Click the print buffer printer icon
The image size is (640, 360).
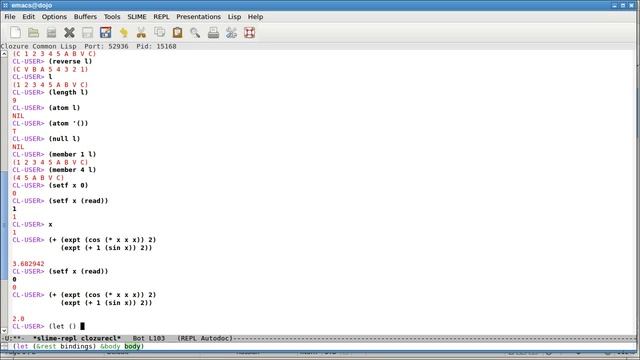(x=213, y=33)
